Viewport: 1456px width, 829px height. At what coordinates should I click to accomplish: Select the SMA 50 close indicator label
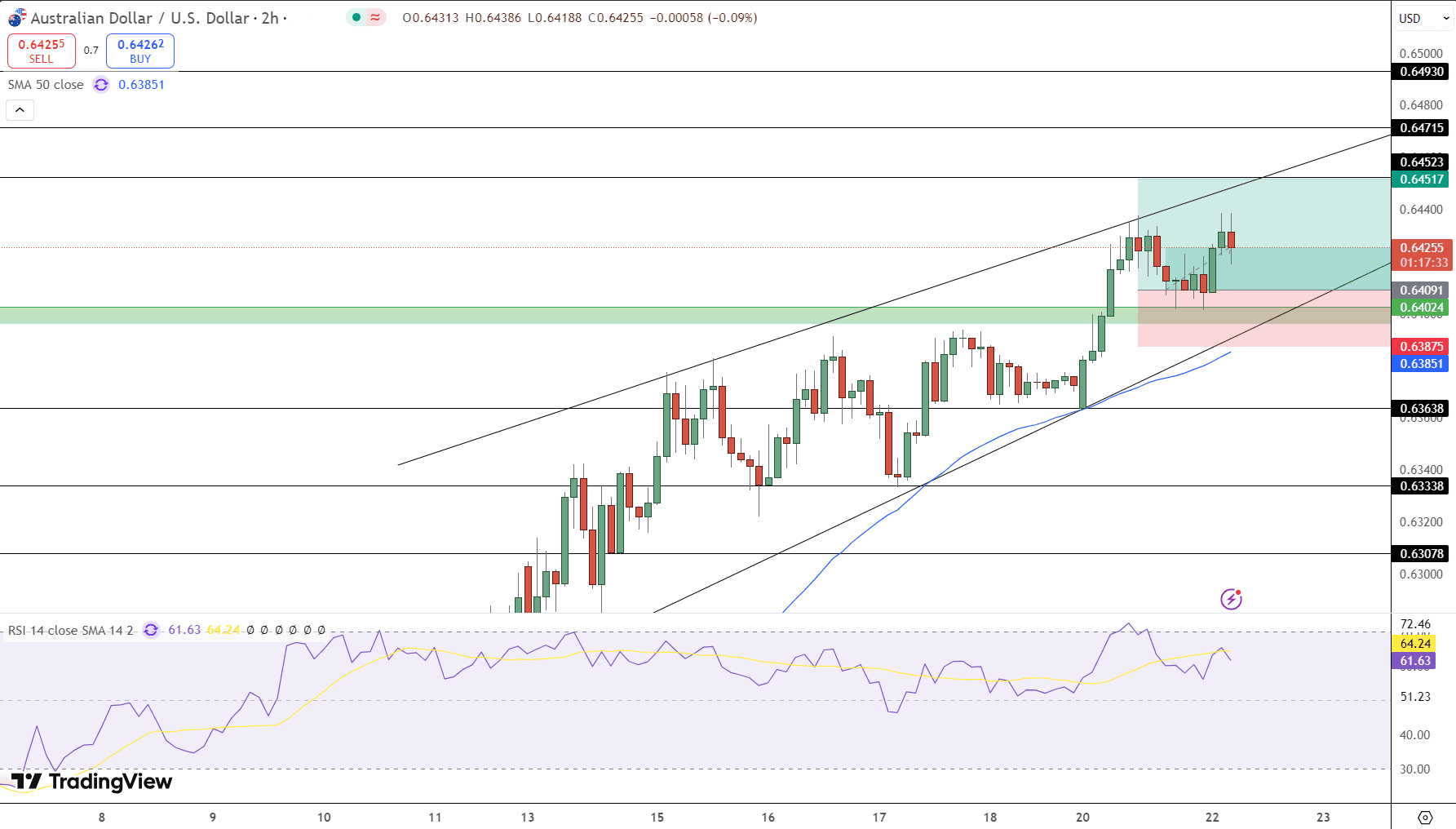[46, 85]
